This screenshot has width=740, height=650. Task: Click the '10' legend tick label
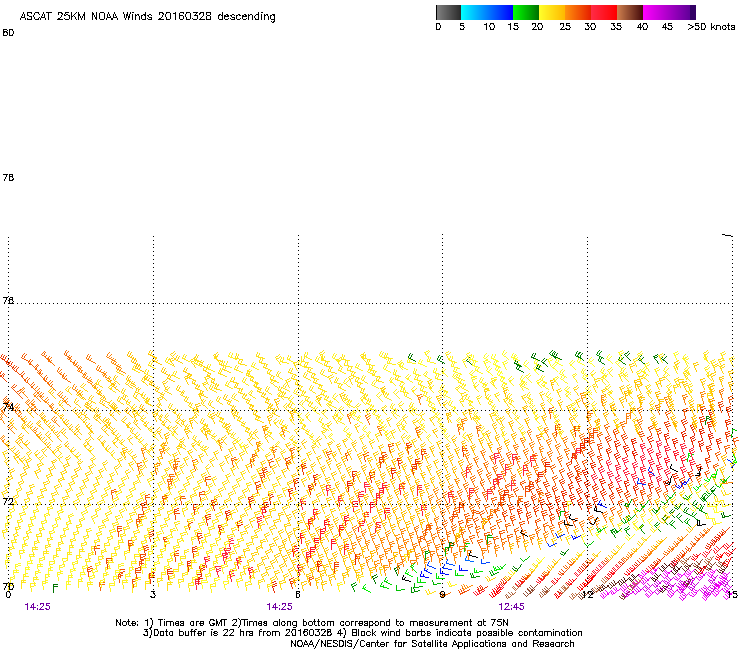pyautogui.click(x=489, y=27)
